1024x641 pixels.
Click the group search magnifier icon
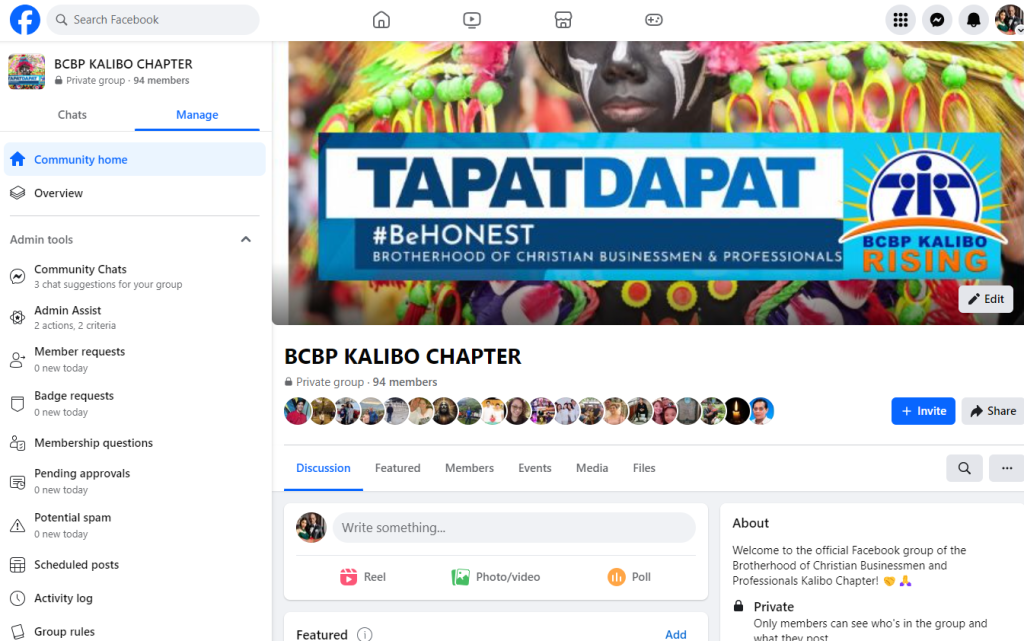(965, 468)
